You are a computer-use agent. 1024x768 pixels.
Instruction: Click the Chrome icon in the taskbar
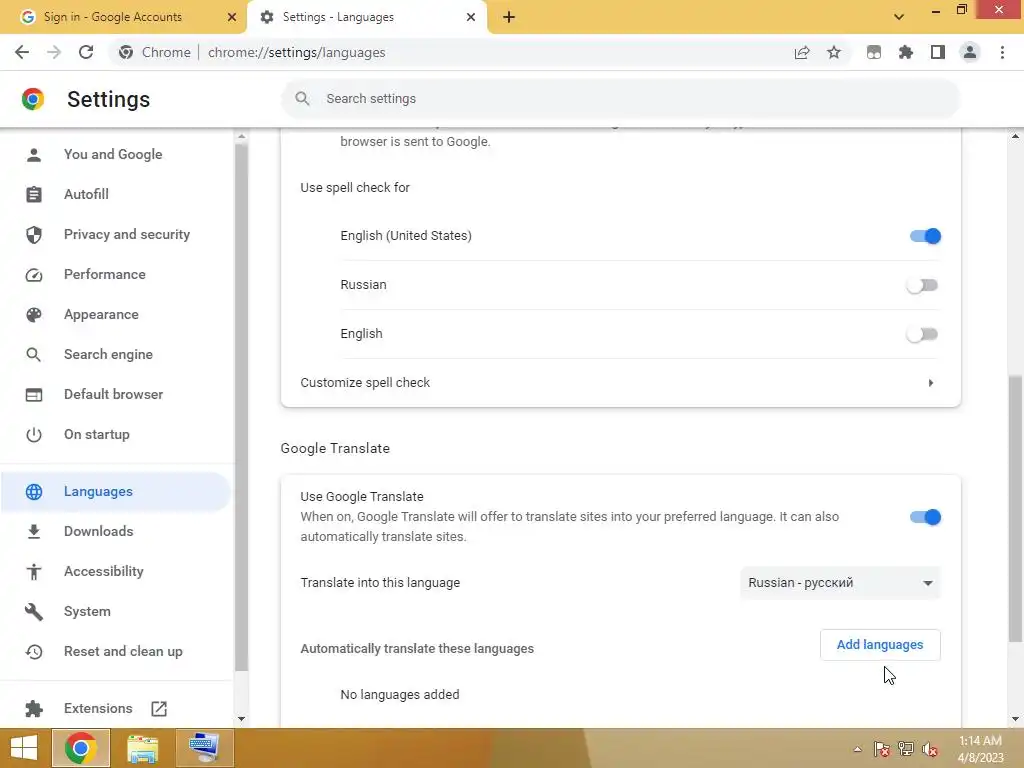tap(80, 748)
